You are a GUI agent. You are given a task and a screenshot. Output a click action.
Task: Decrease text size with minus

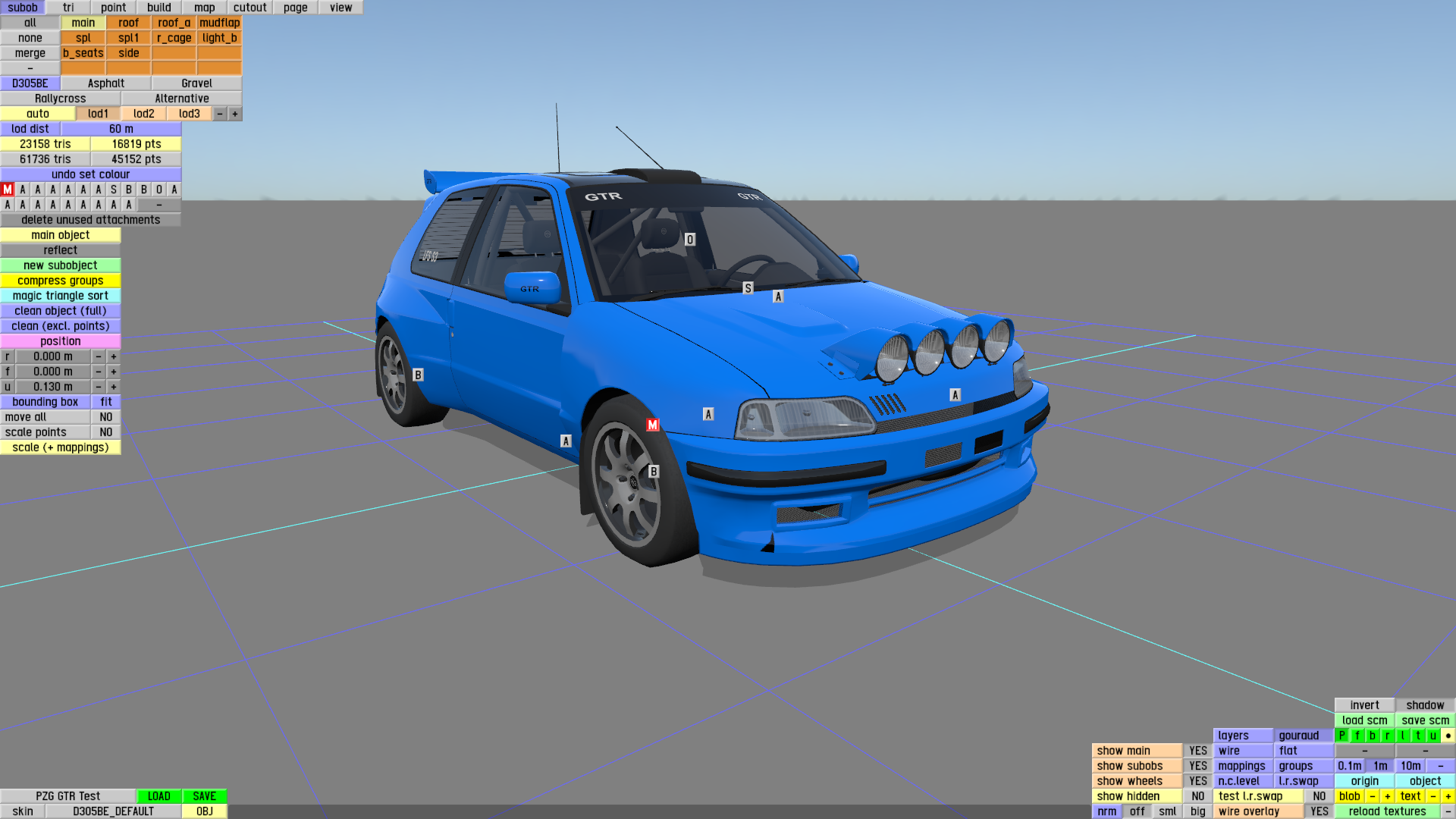1432,796
